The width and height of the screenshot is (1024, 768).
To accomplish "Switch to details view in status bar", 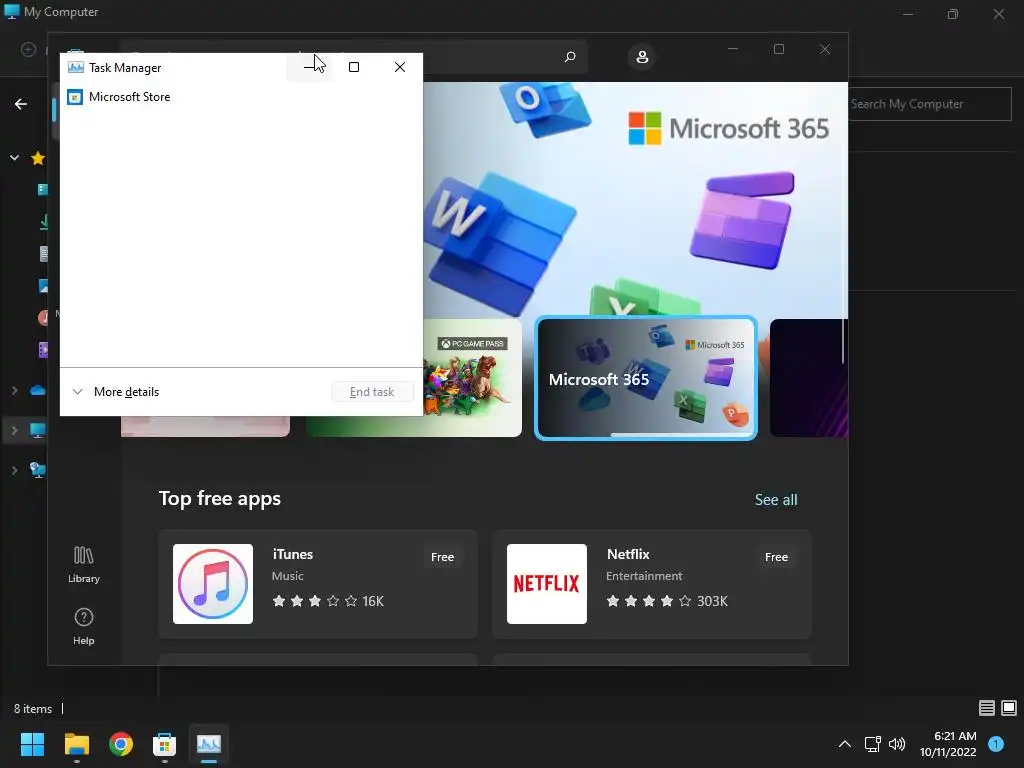I will [987, 708].
